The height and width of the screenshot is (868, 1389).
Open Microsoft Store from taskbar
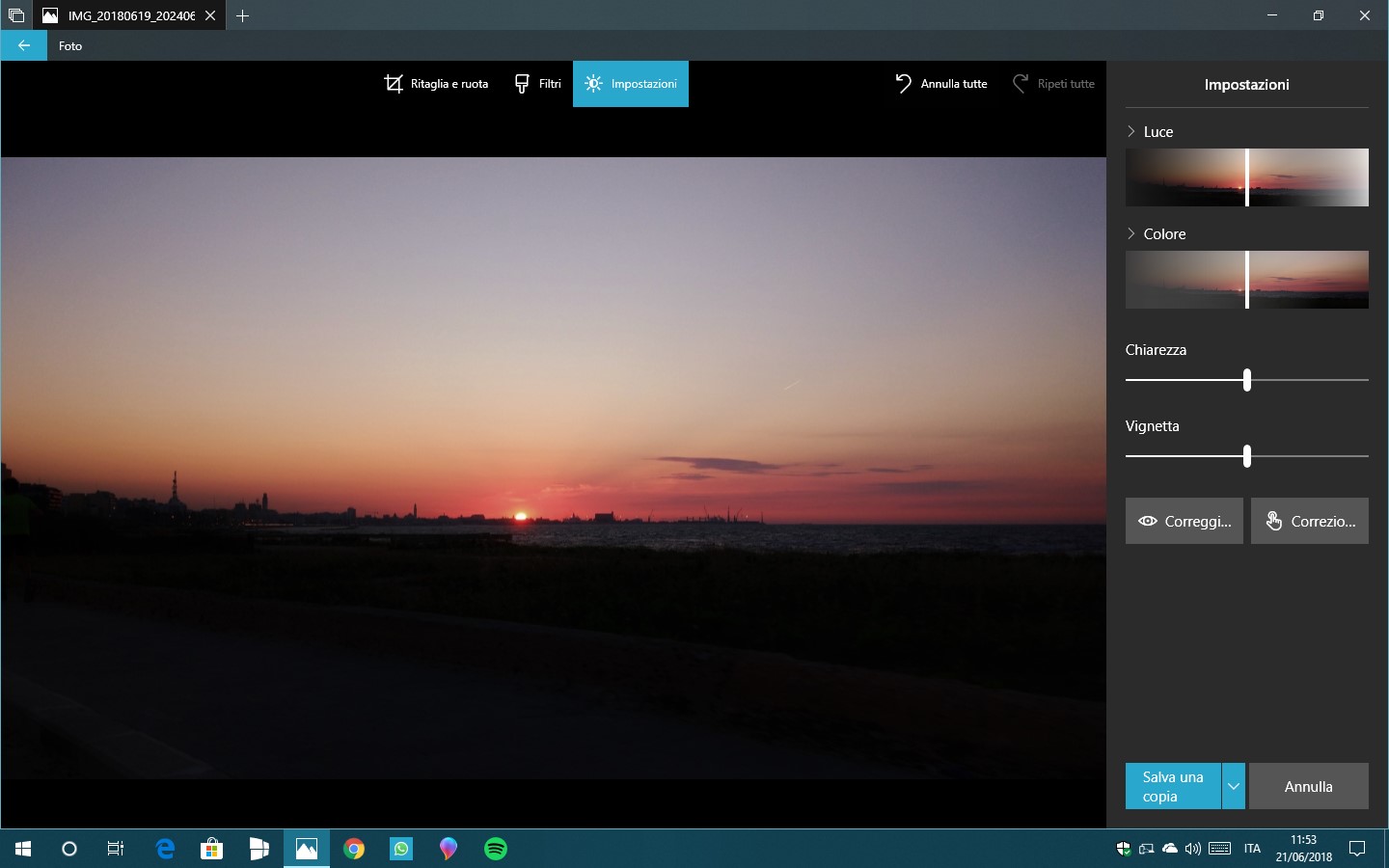tap(212, 849)
